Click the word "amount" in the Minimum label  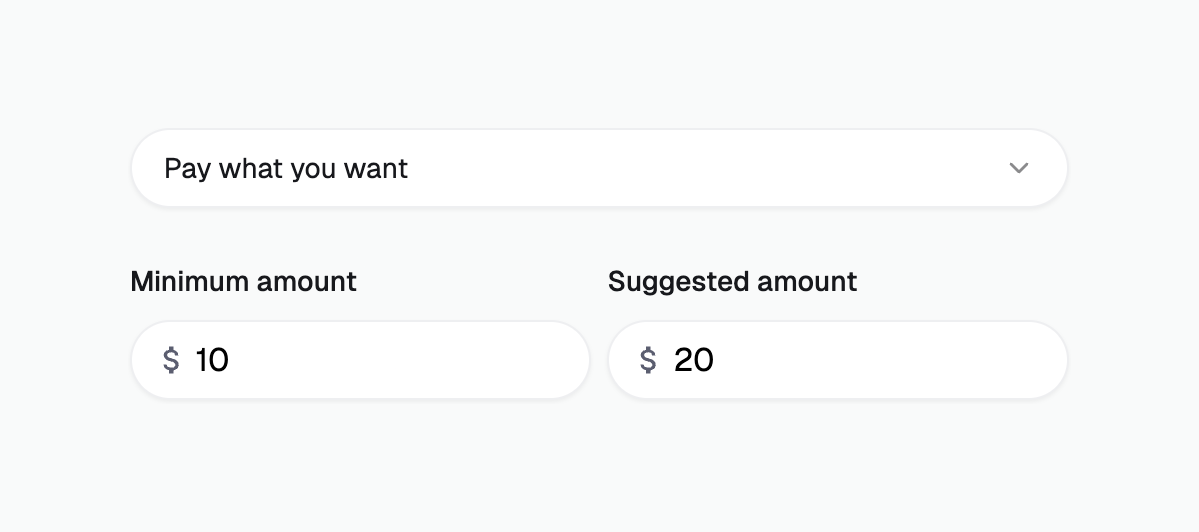(307, 281)
